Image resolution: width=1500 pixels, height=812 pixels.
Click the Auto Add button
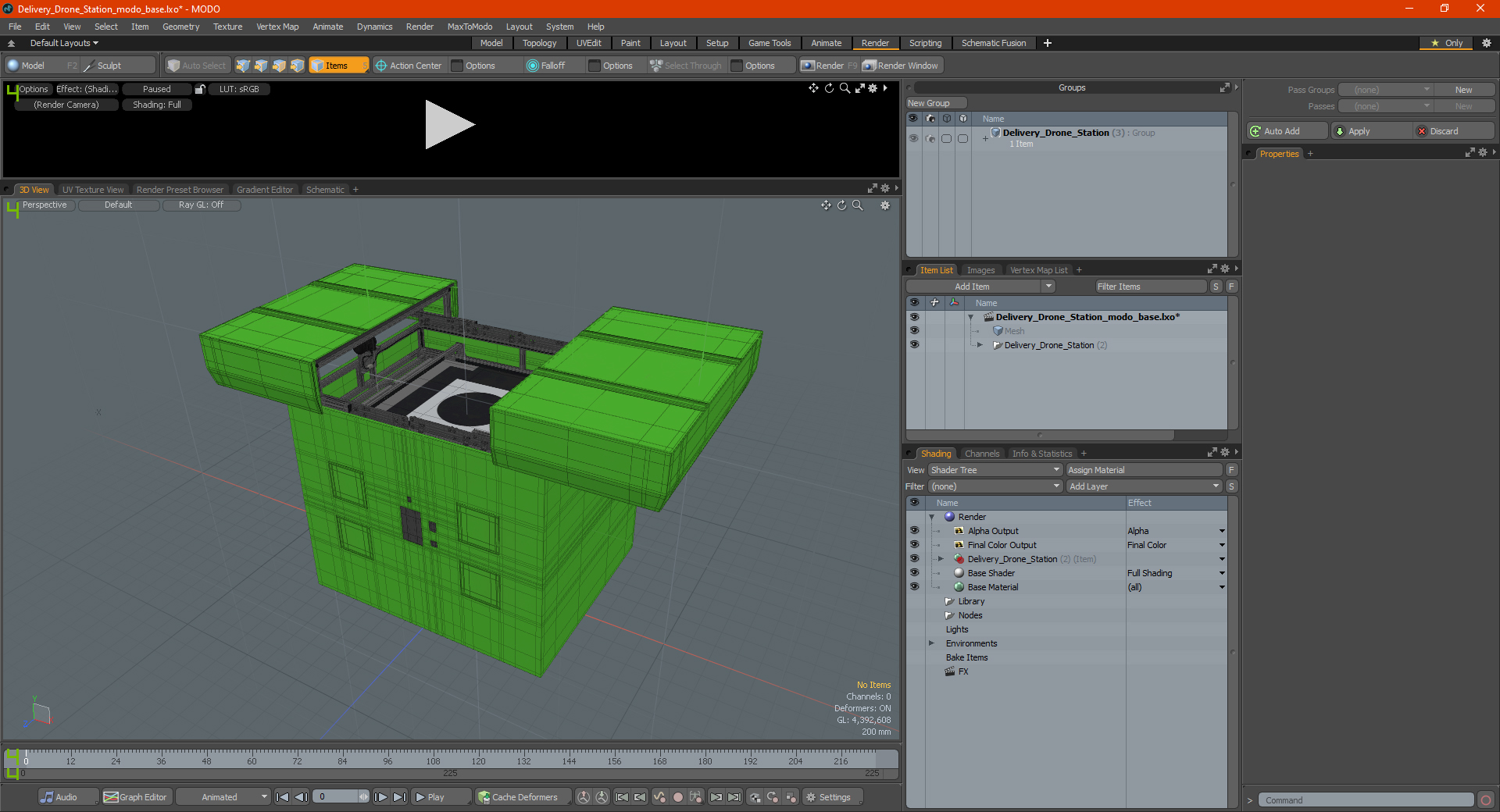pyautogui.click(x=1287, y=131)
